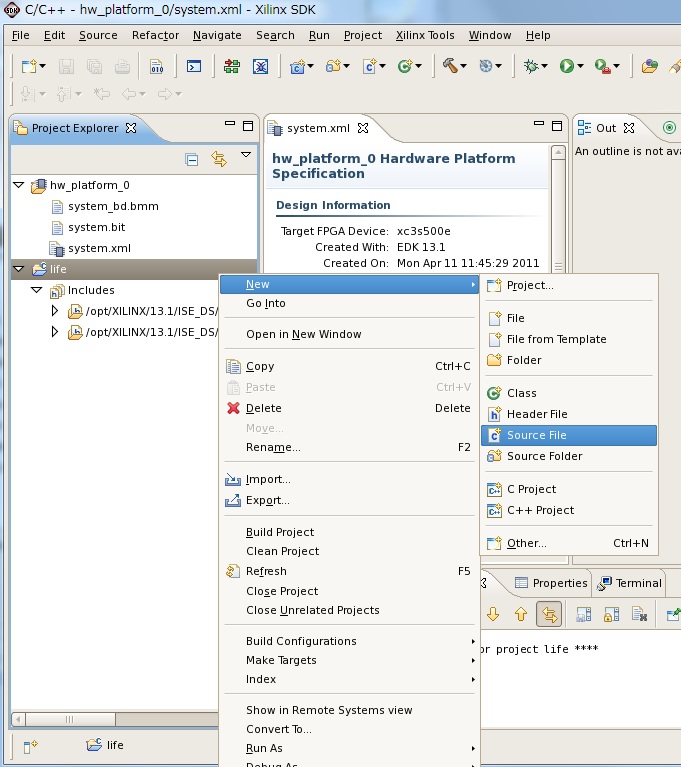Screen dimensions: 681x767
Task: Open the Xilinx Tools menu
Action: pyautogui.click(x=425, y=35)
